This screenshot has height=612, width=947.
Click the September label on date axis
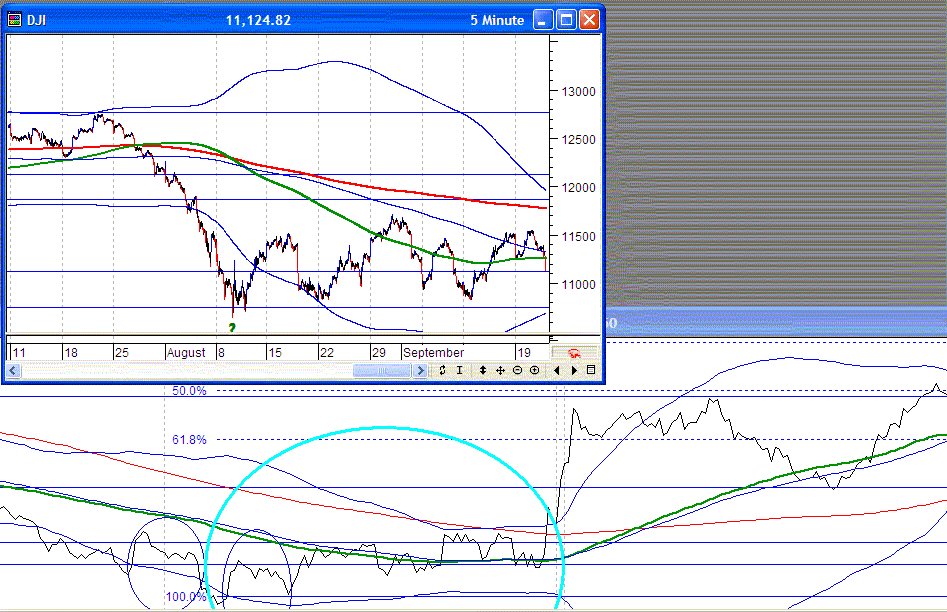(x=434, y=353)
